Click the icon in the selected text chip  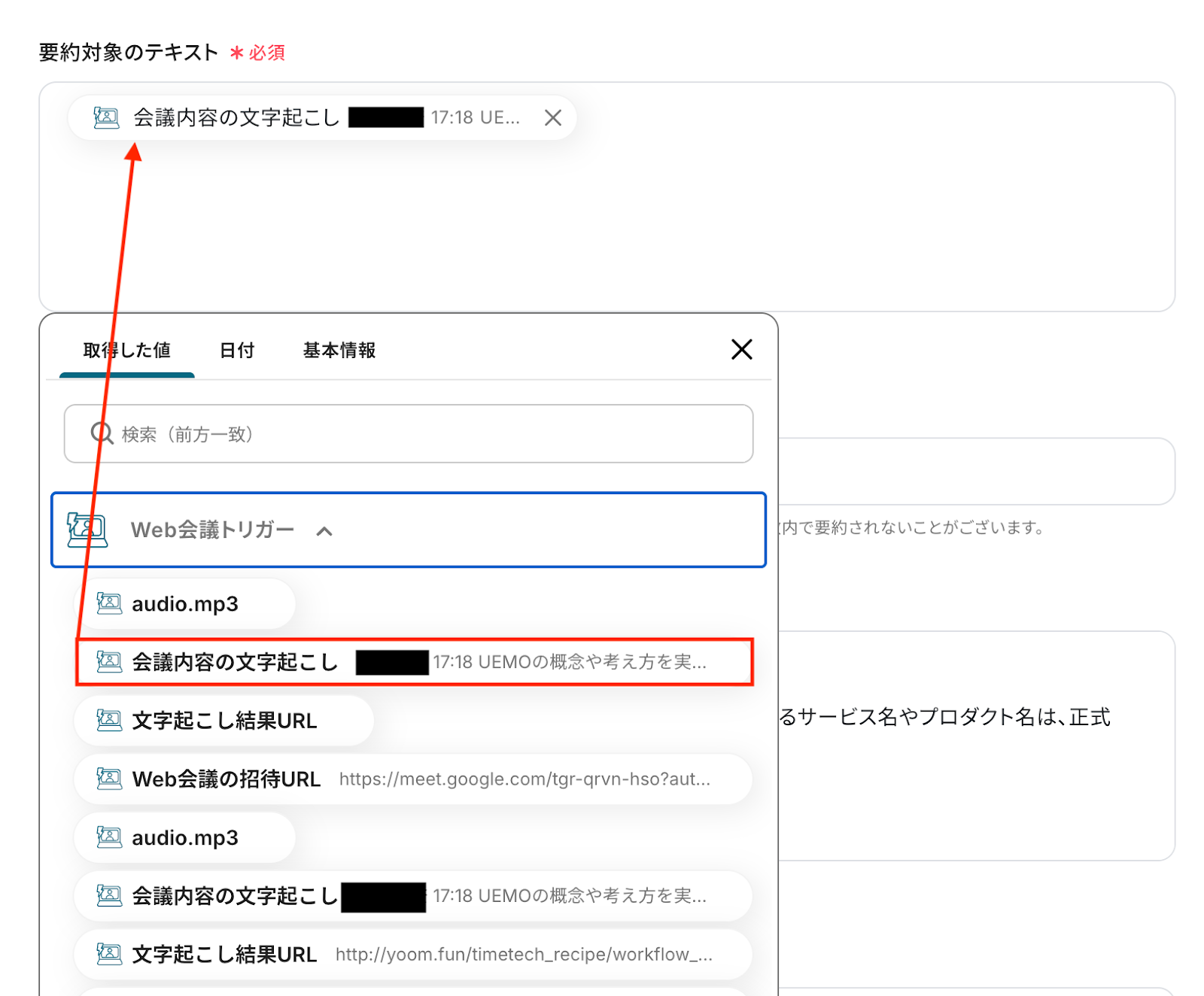tap(106, 118)
